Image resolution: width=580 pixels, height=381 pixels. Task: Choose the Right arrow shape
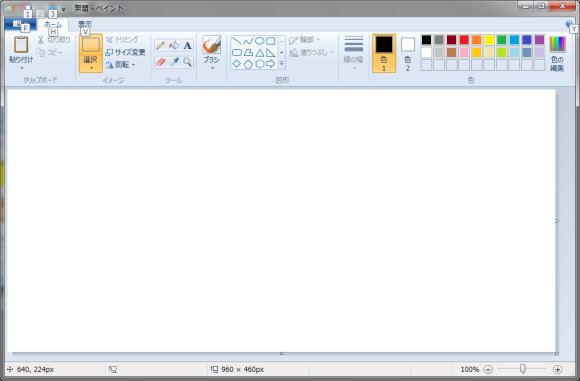point(271,64)
